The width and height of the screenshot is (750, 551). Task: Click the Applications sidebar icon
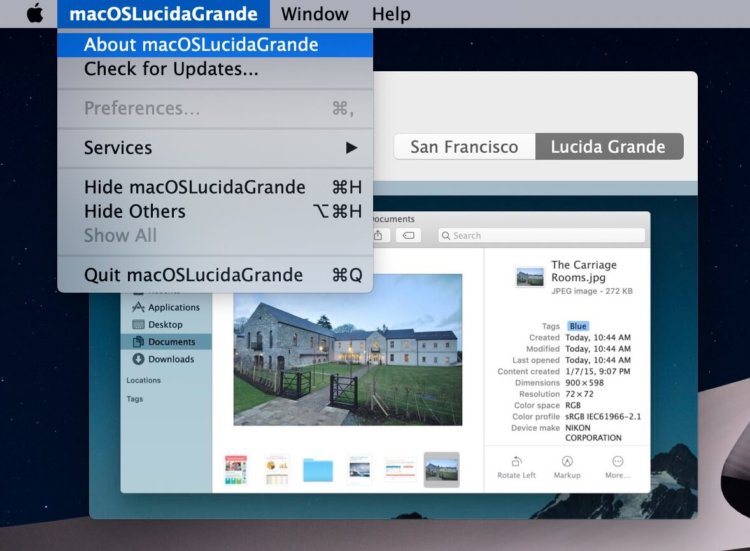[x=138, y=307]
